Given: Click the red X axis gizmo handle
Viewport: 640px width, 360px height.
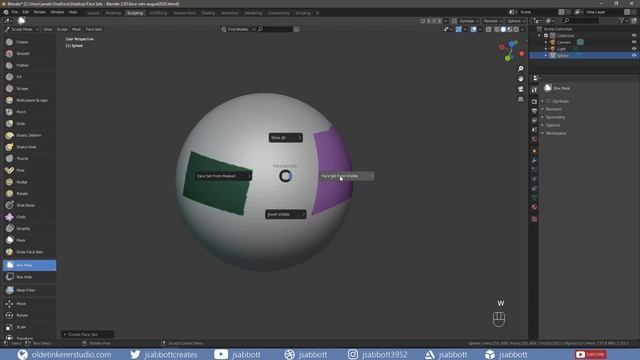Looking at the screenshot, I should click(x=522, y=53).
